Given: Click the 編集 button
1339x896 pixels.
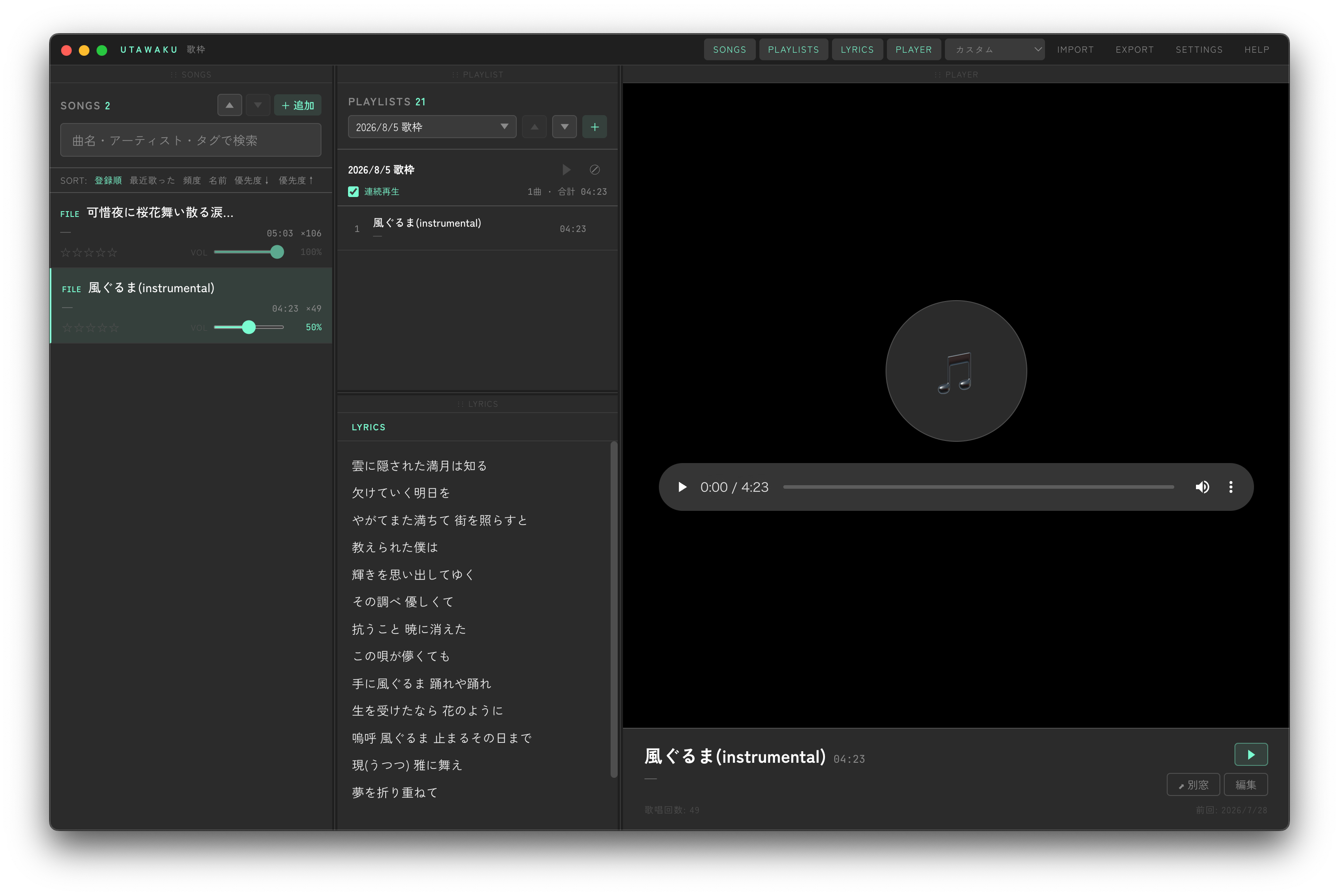Looking at the screenshot, I should point(1245,784).
